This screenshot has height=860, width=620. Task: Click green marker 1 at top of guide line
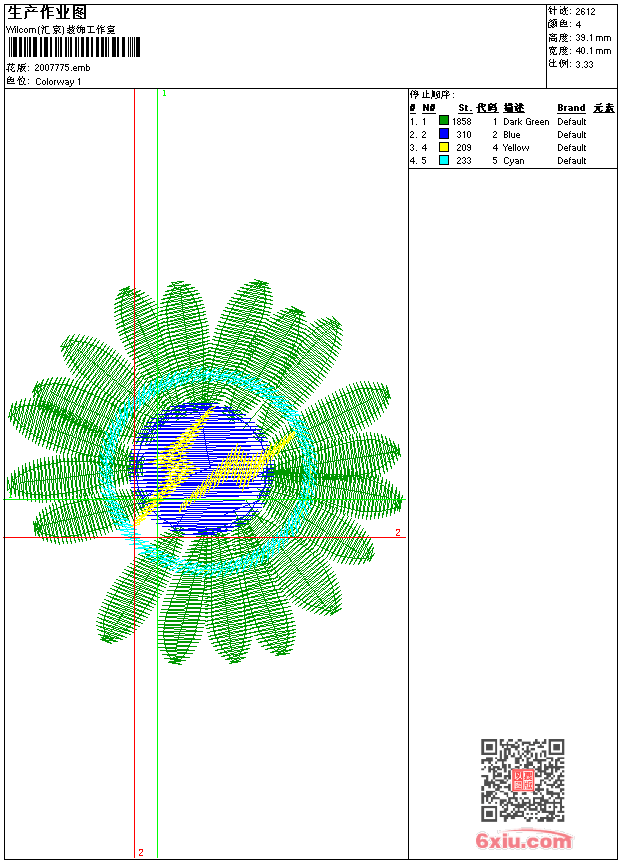click(x=164, y=93)
